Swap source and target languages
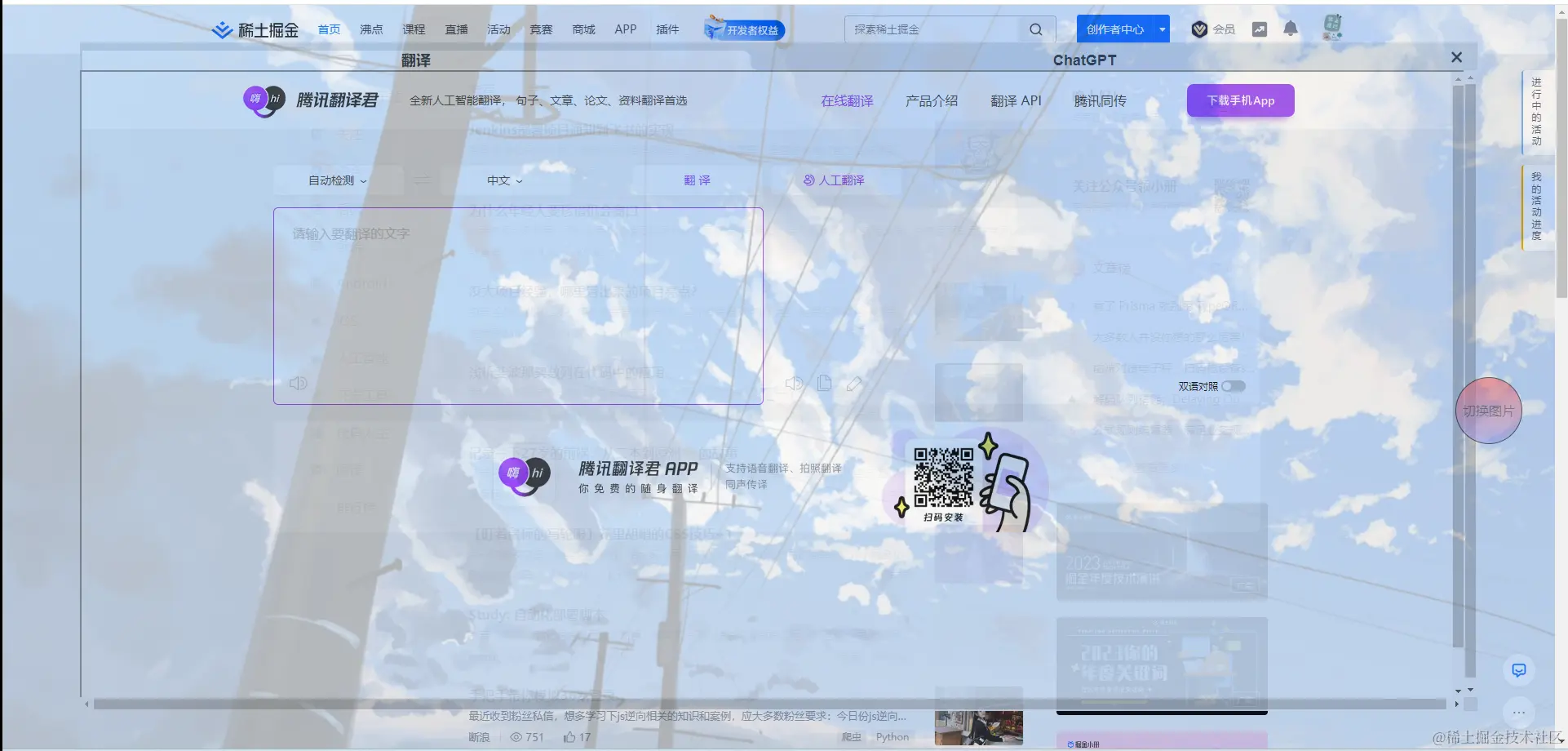1568x751 pixels. click(x=422, y=180)
